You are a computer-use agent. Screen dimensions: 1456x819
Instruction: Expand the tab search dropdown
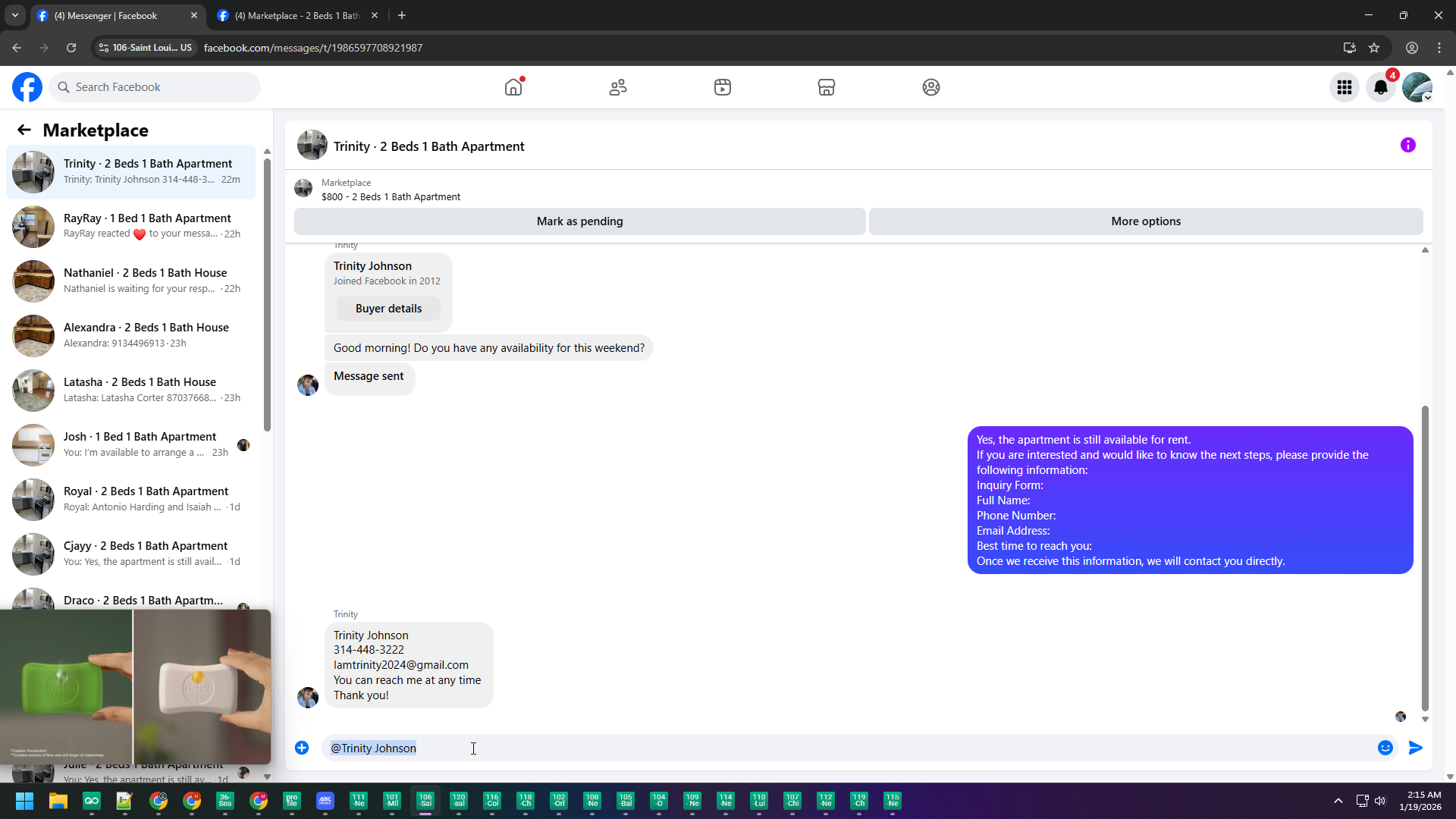pyautogui.click(x=15, y=15)
